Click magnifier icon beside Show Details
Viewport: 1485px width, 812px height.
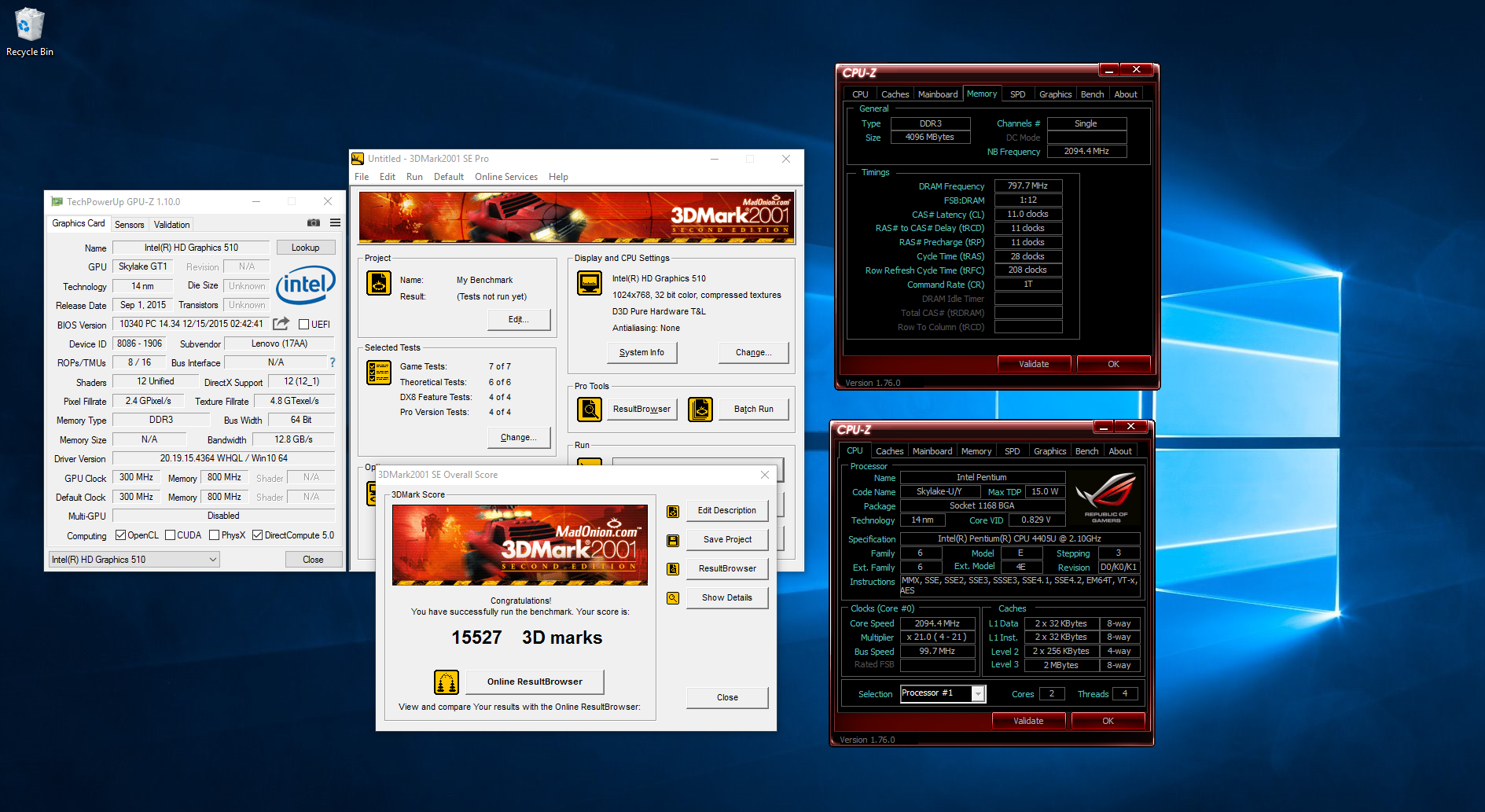pyautogui.click(x=673, y=598)
